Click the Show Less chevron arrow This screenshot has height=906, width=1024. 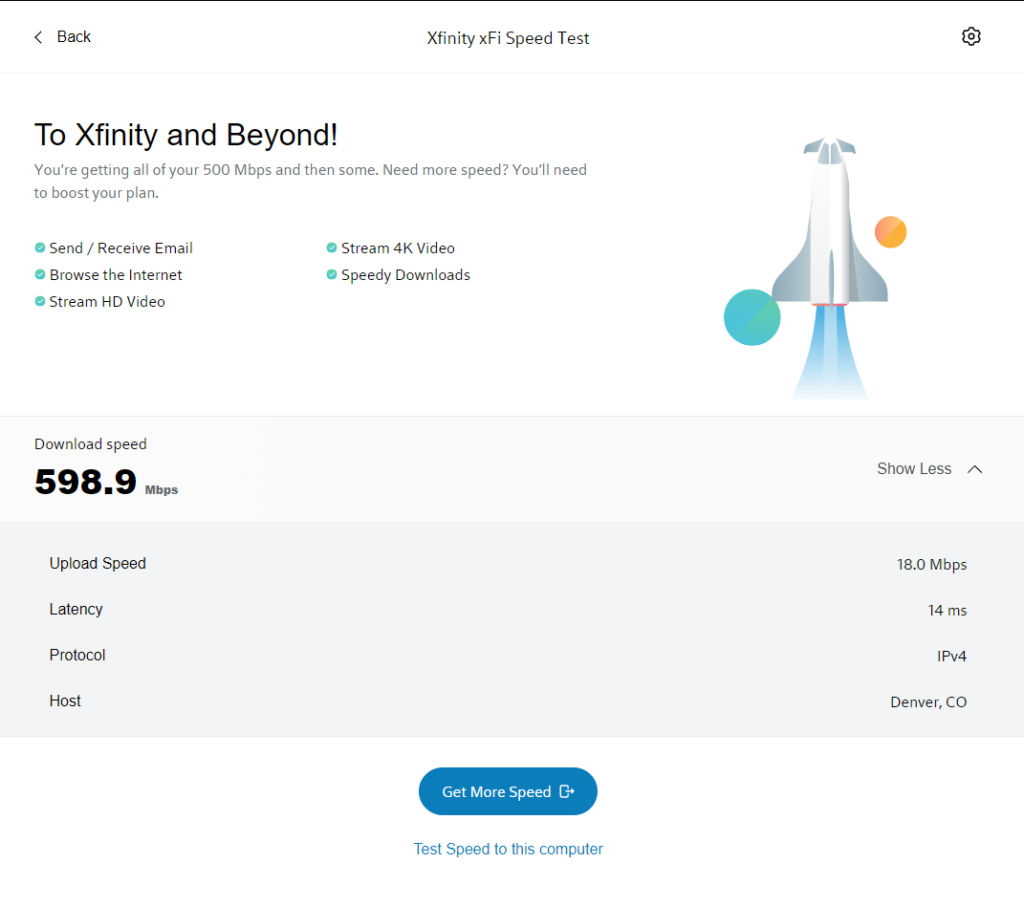pyautogui.click(x=975, y=468)
